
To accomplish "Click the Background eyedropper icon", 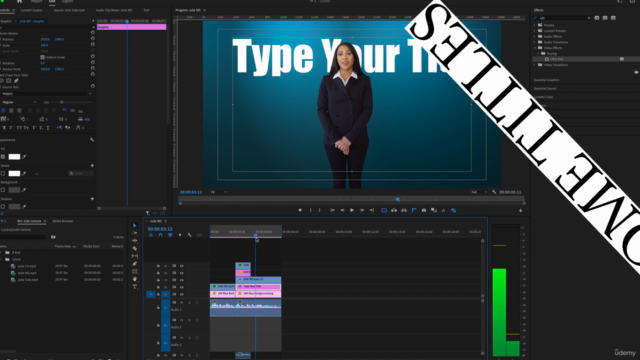I will 24,190.
